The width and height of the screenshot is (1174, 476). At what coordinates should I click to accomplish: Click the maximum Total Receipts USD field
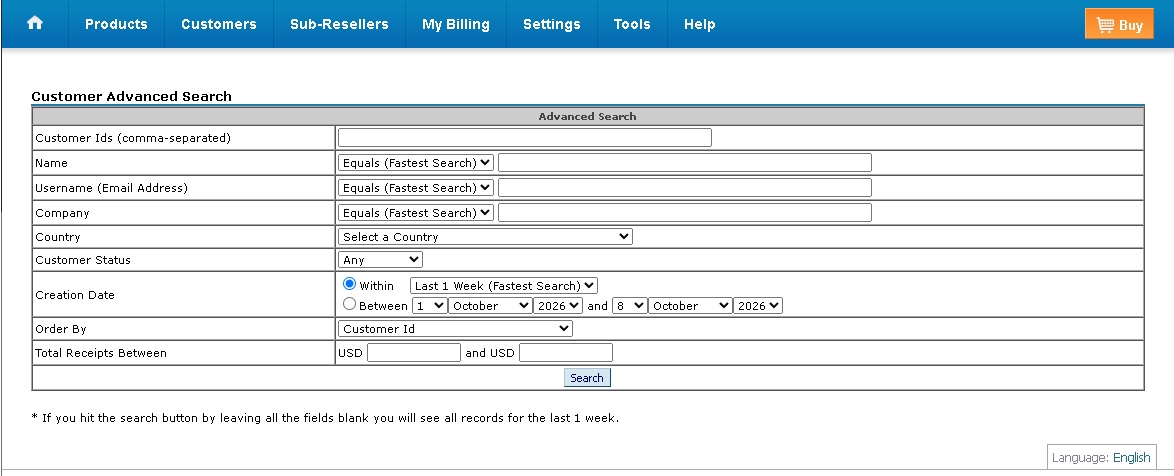click(566, 353)
